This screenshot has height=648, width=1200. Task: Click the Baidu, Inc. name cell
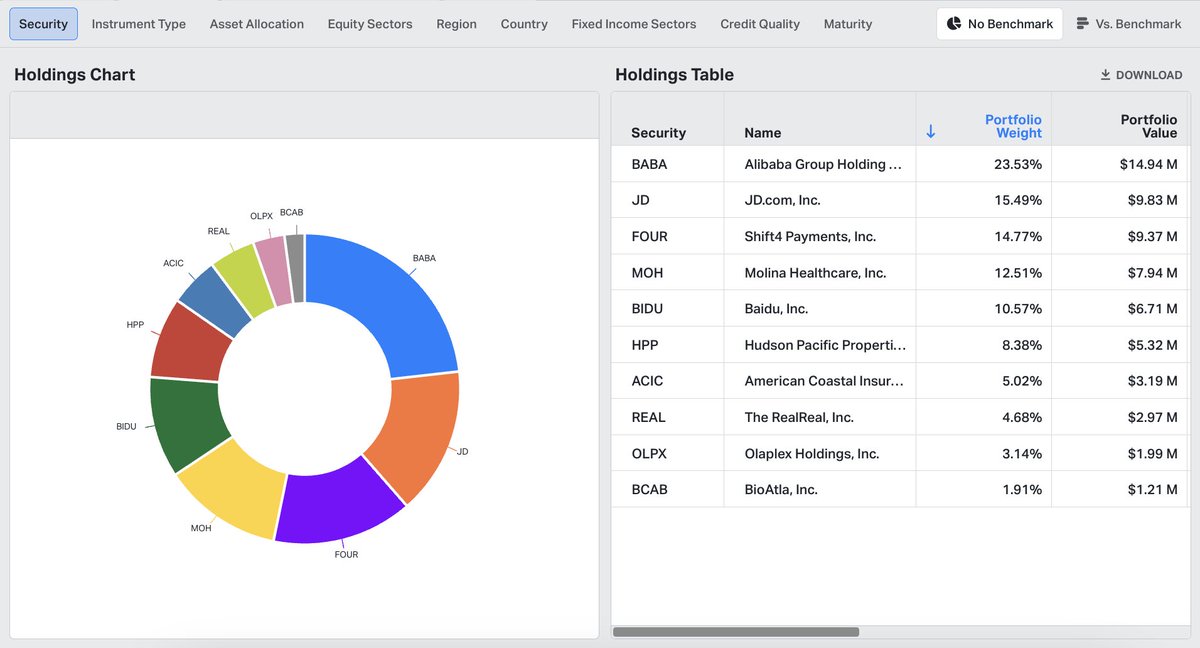pyautogui.click(x=819, y=308)
